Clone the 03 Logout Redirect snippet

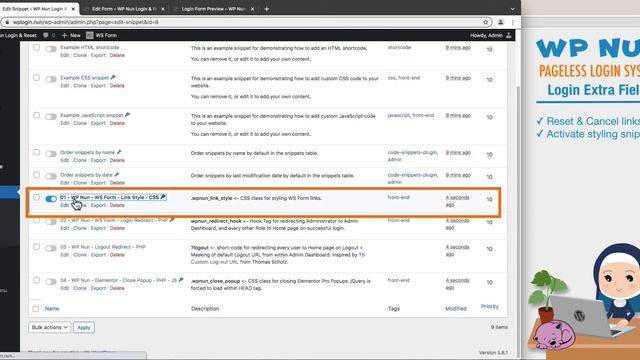pyautogui.click(x=80, y=255)
